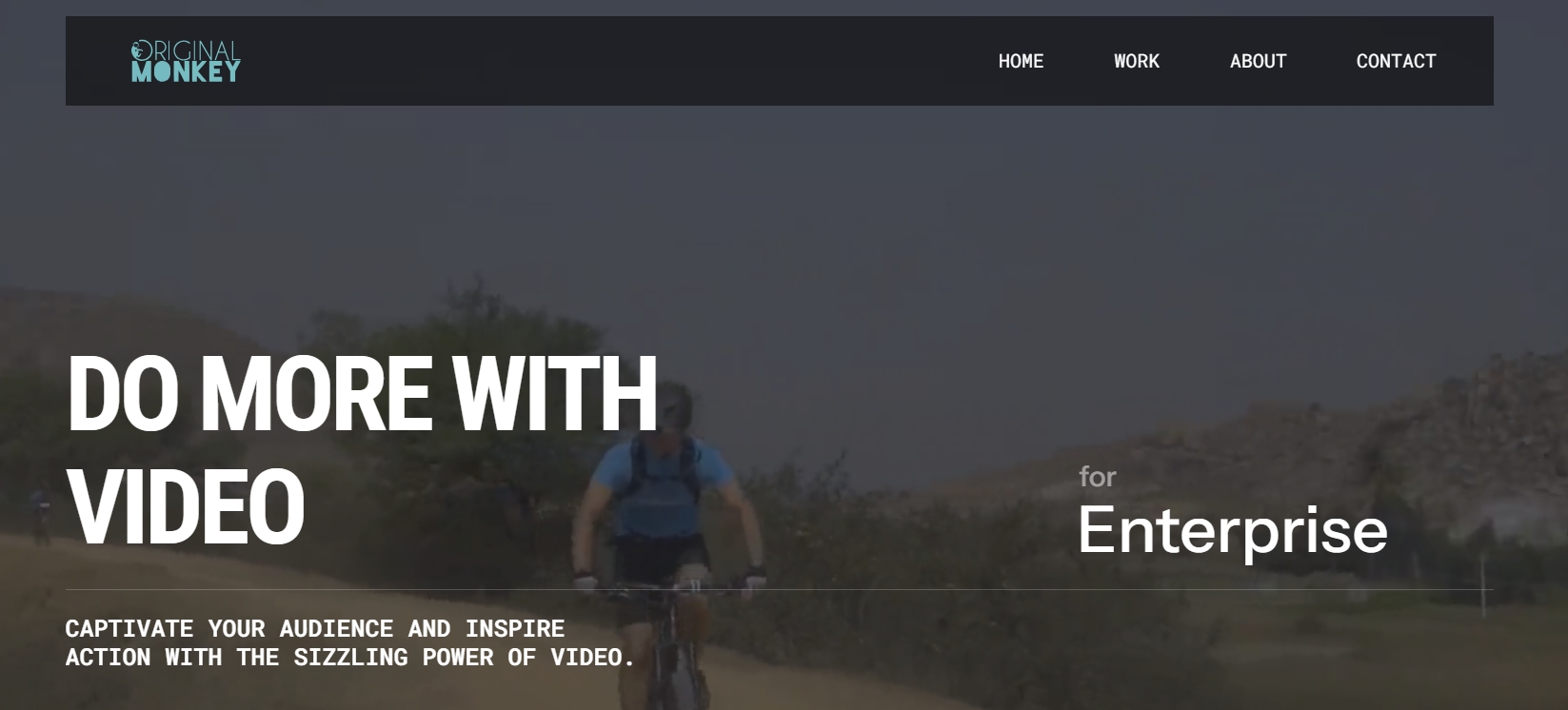Click the cyclist in the background video

point(666,552)
